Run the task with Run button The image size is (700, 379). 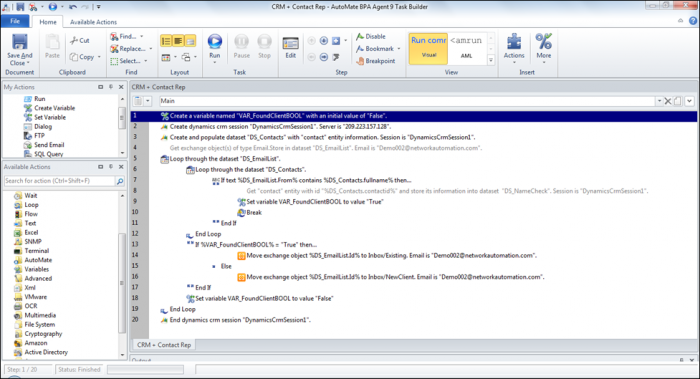(x=215, y=46)
